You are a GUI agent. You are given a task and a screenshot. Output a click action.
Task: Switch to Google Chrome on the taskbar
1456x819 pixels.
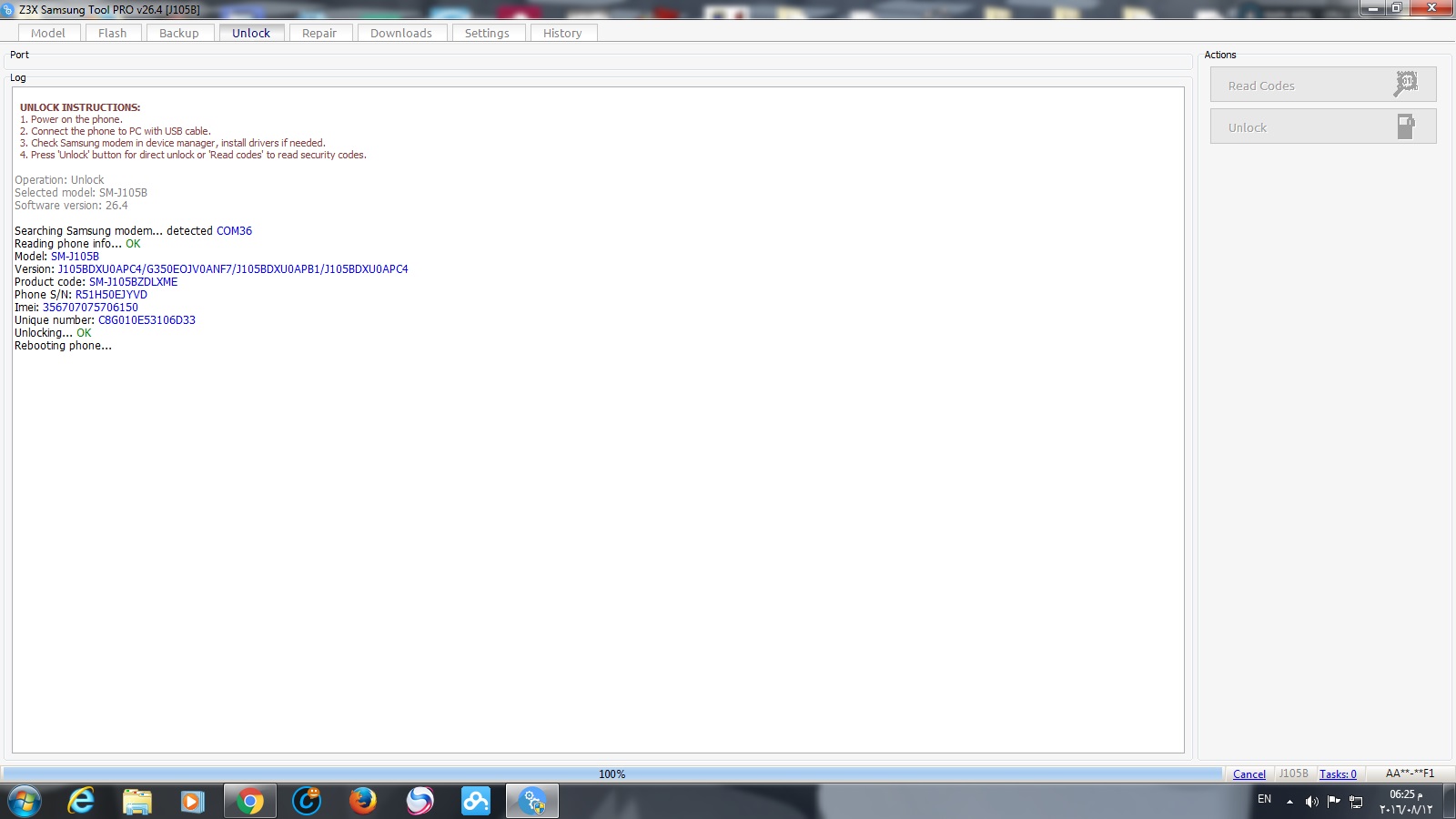tap(250, 802)
